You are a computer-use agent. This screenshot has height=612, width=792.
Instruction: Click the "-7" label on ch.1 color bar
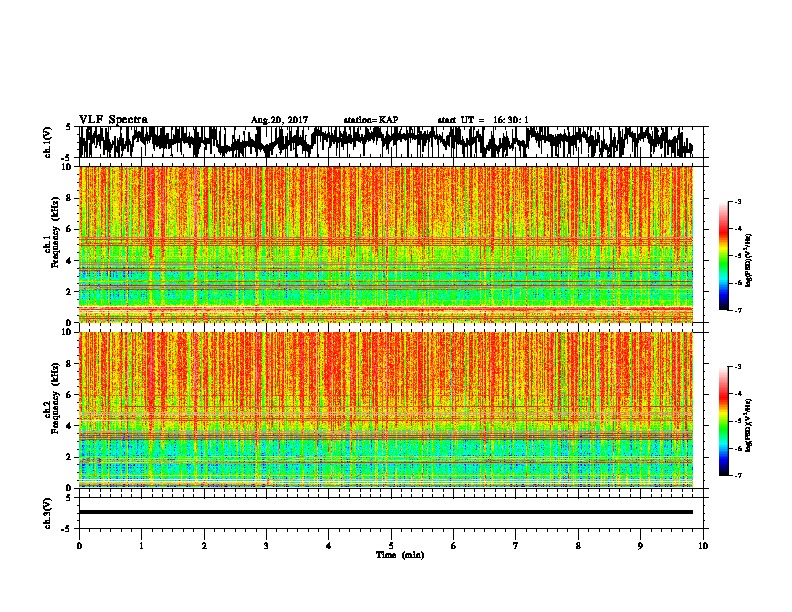[737, 310]
